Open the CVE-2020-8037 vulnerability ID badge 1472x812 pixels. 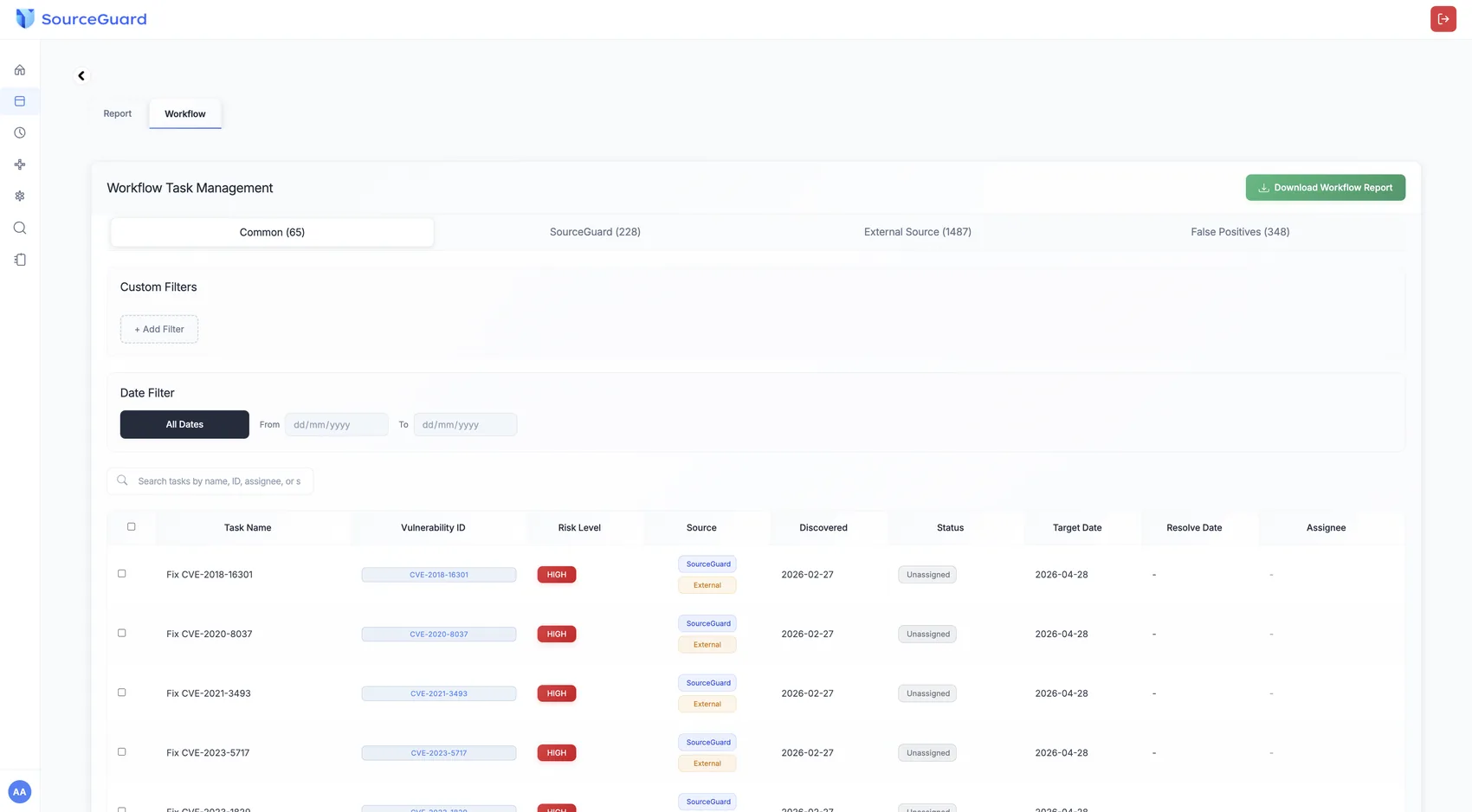pos(439,635)
